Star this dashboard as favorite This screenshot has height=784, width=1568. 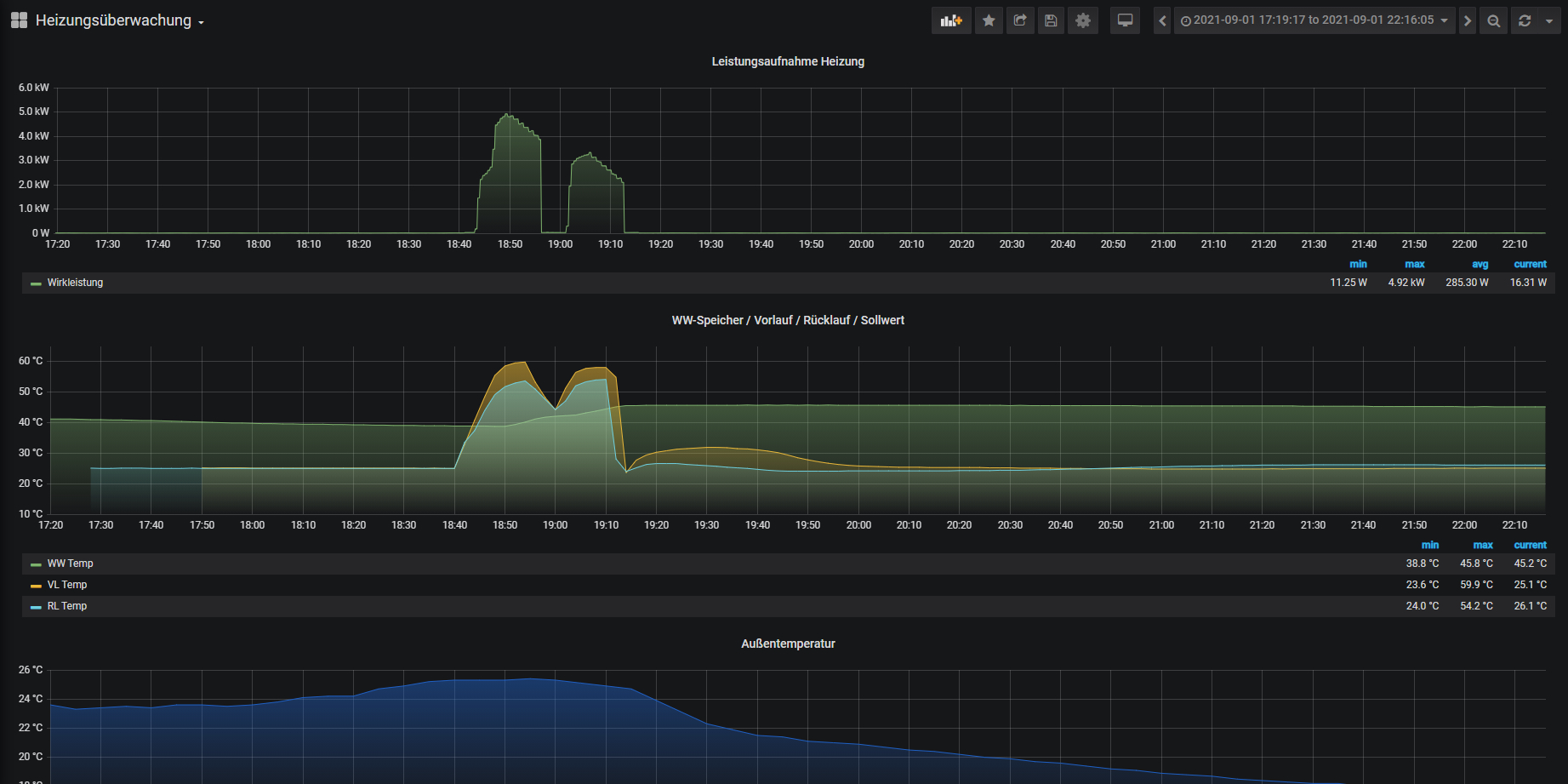click(x=989, y=20)
